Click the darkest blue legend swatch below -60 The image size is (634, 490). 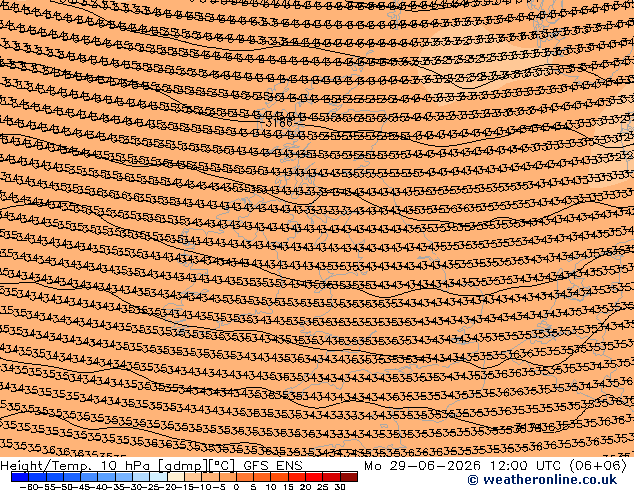[x=20, y=477]
